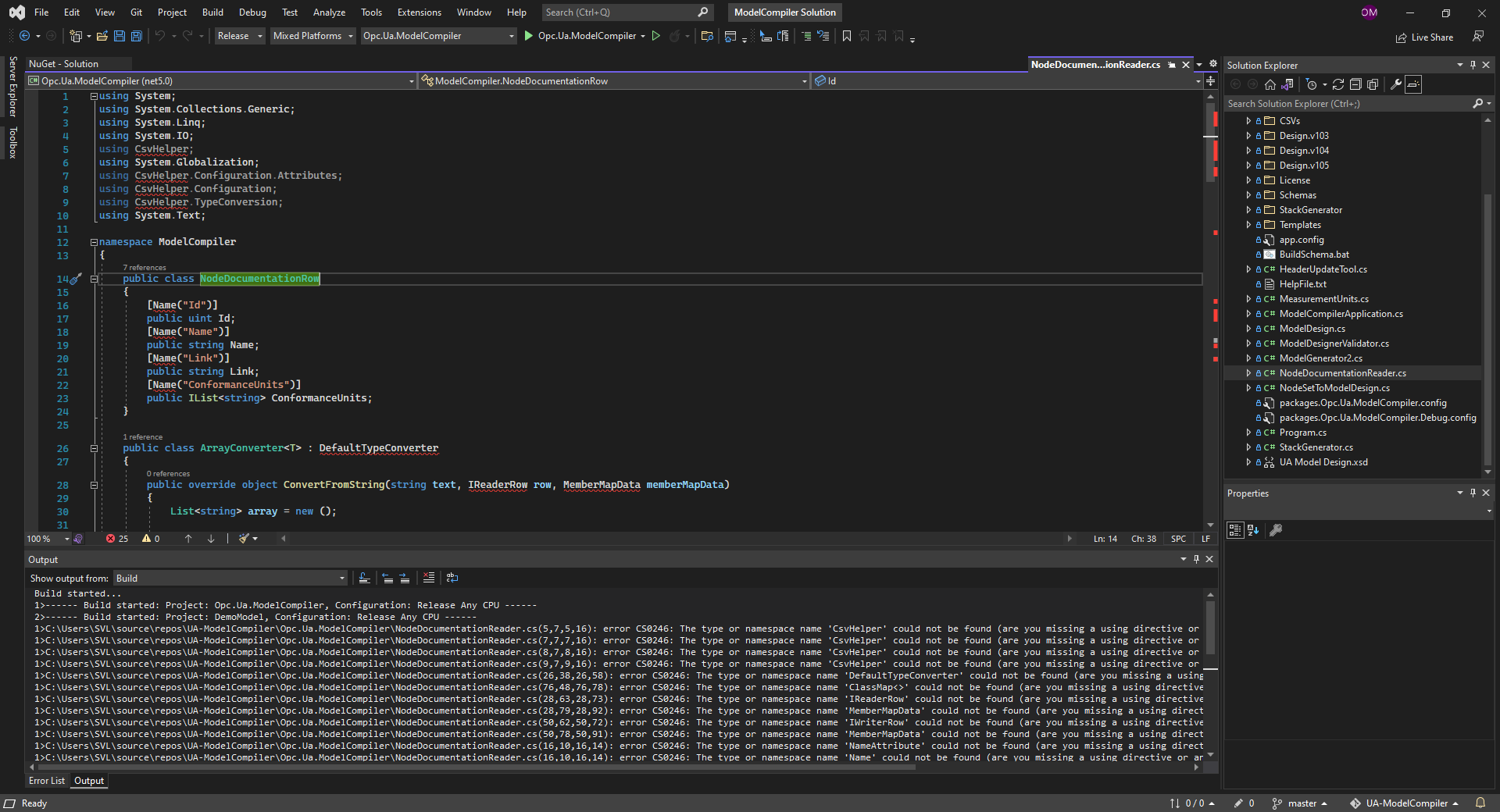The image size is (1500, 812).
Task: Switch to the Error List tab
Action: [x=47, y=781]
